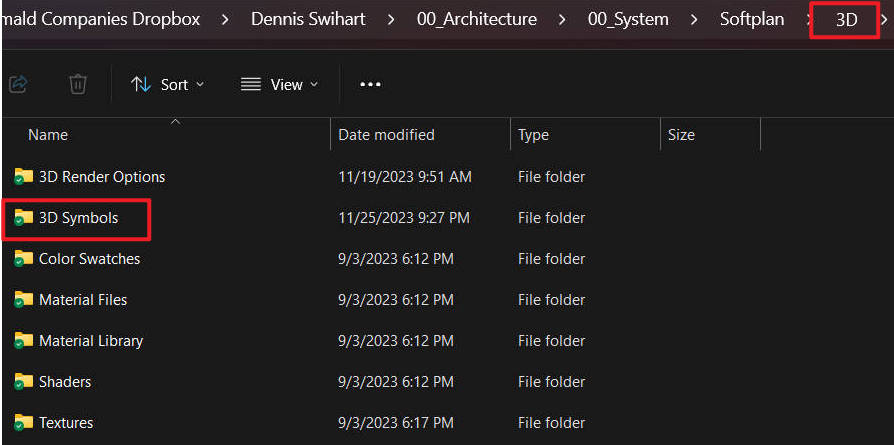Click the Type column header
894x445 pixels.
pos(533,135)
